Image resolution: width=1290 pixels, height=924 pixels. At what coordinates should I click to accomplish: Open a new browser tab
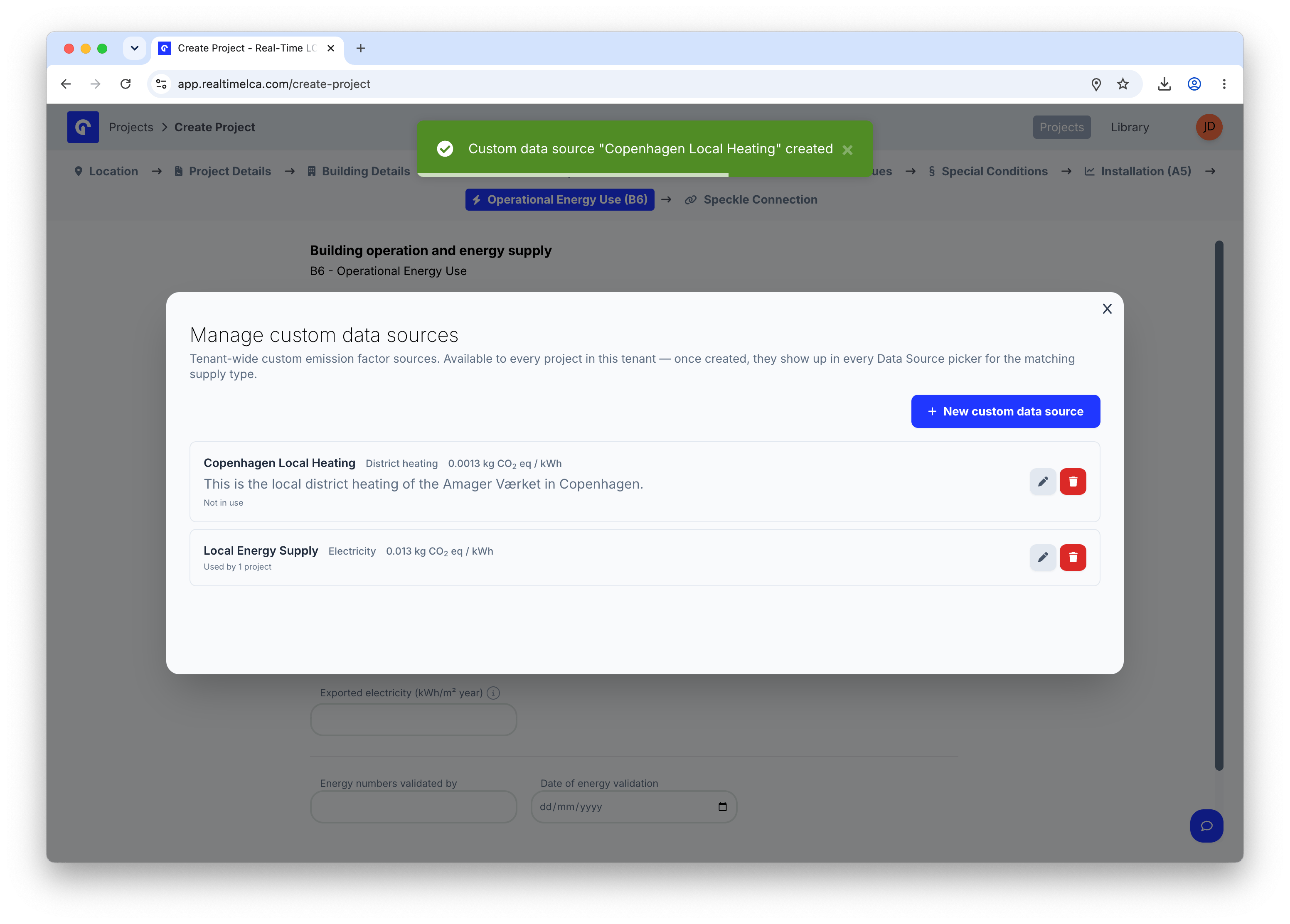(361, 48)
